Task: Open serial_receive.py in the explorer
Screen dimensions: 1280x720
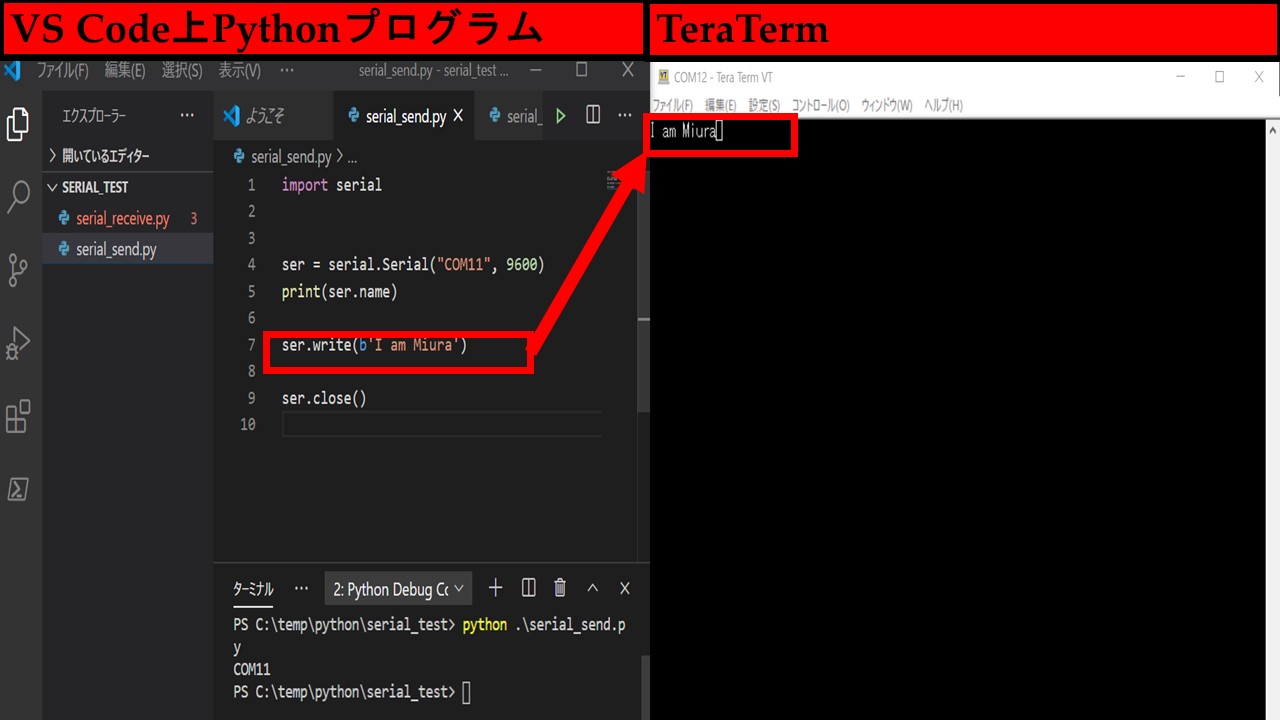Action: coord(123,218)
